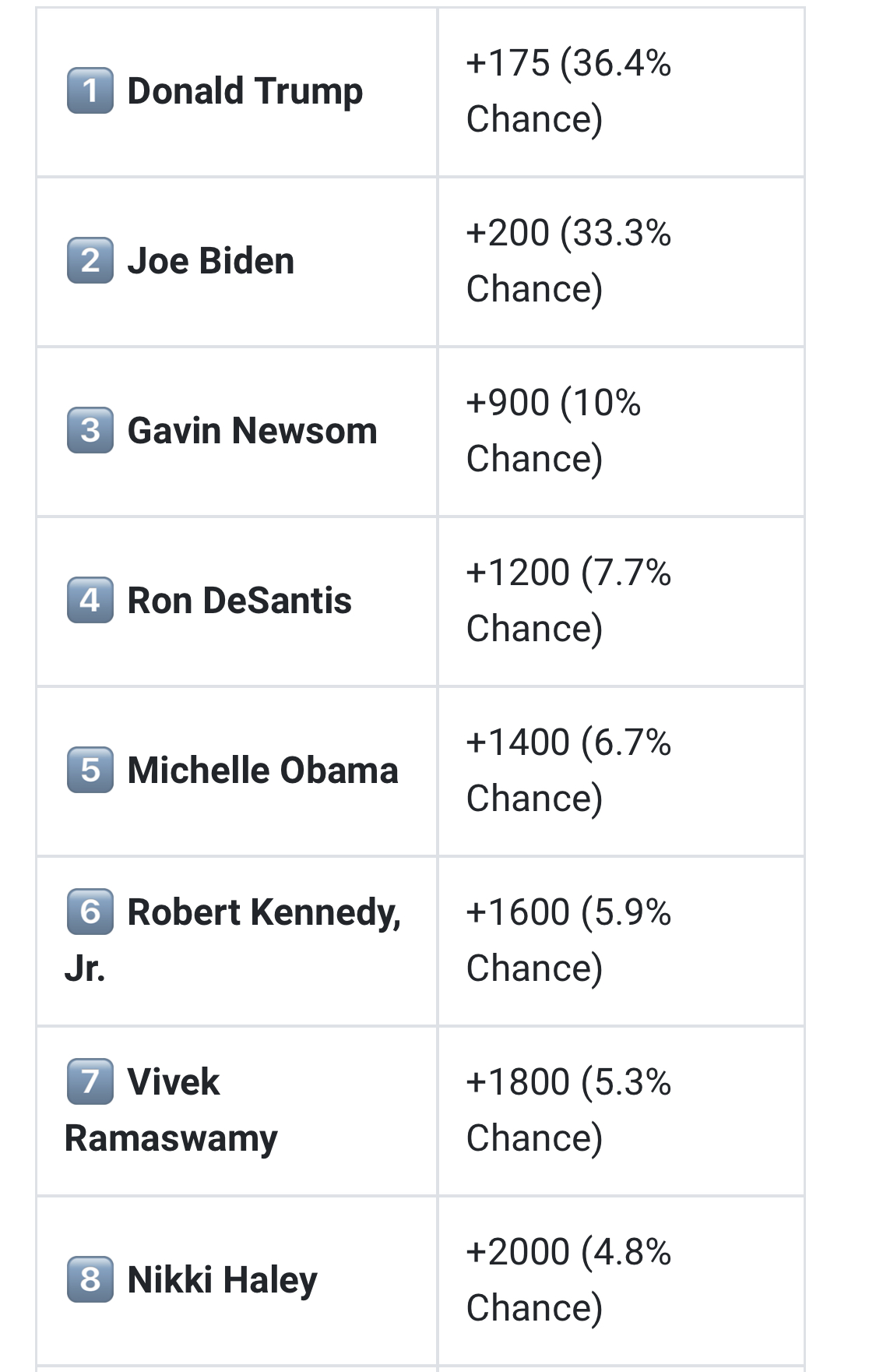876x1372 pixels.
Task: Click the +200 (33.3% Chance) odds cell
Action: [621, 262]
